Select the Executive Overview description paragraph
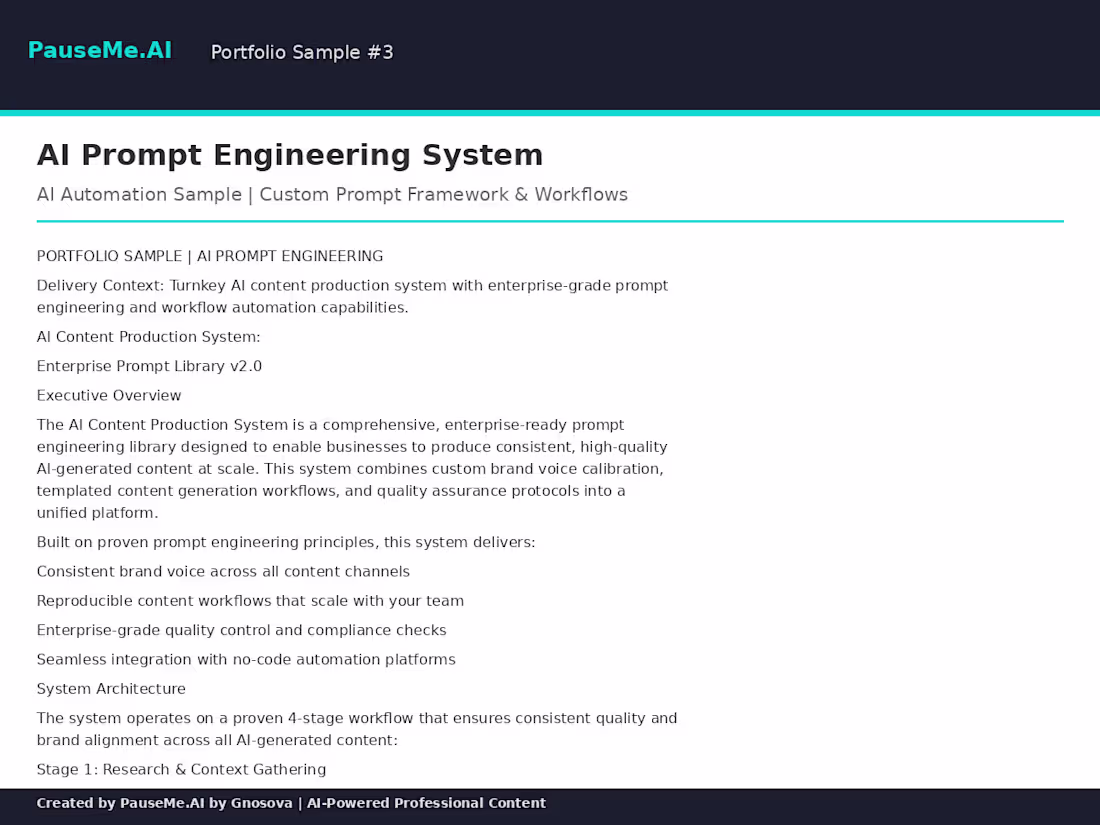The image size is (1100, 825). (351, 468)
